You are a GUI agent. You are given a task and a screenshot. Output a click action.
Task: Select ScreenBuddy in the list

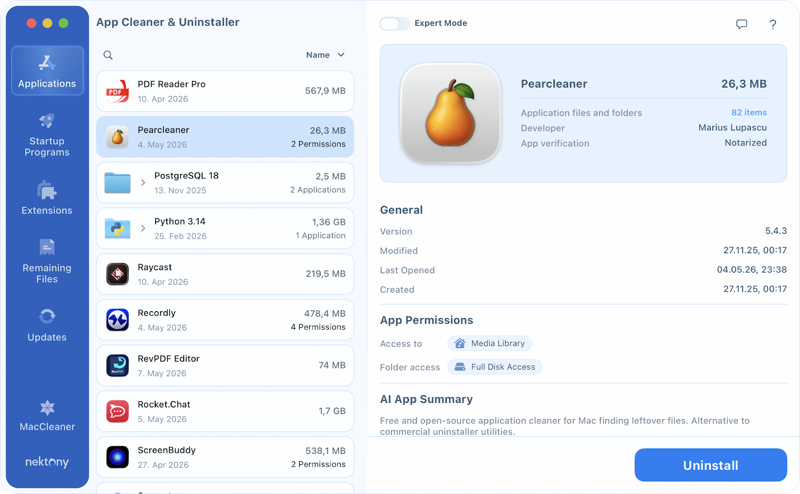(x=225, y=457)
